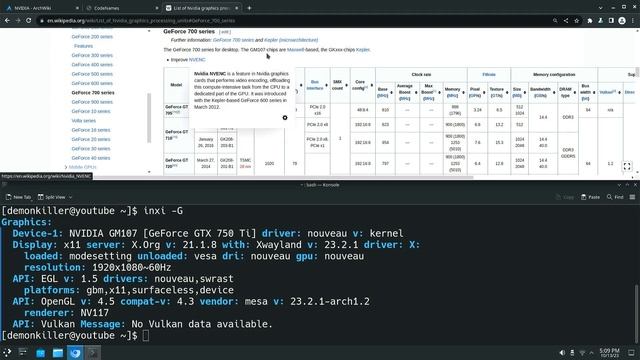This screenshot has height=360, width=640.
Task: Open GeForce 600 series sidebar link
Action: point(92,83)
